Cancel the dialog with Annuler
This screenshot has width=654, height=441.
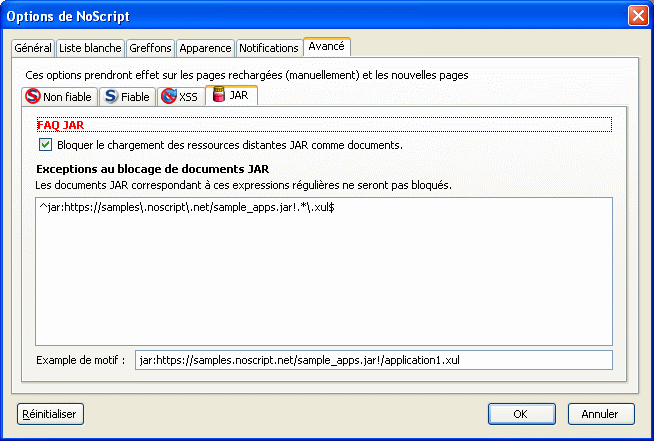[x=600, y=413]
